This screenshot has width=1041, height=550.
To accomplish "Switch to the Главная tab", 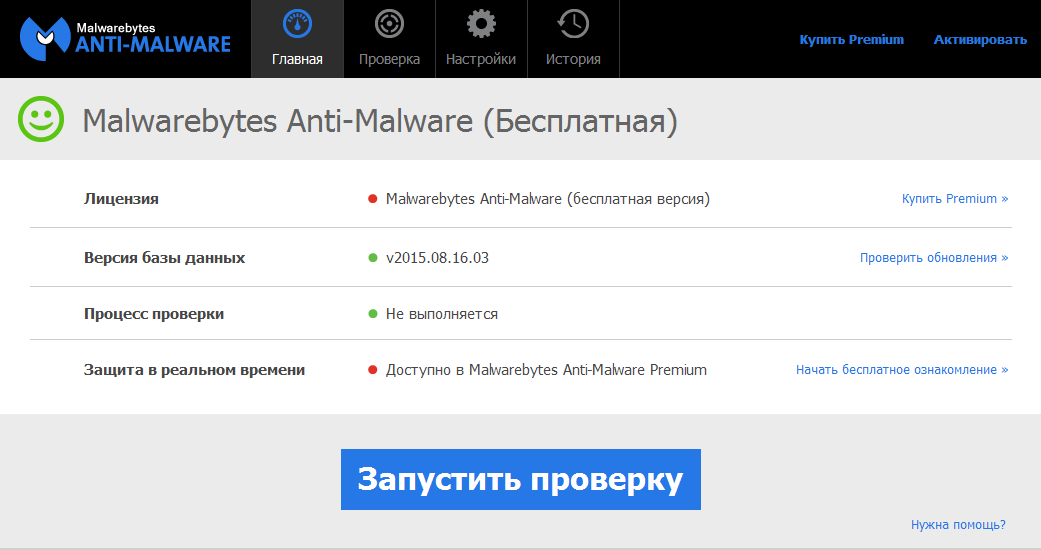I will [x=297, y=59].
